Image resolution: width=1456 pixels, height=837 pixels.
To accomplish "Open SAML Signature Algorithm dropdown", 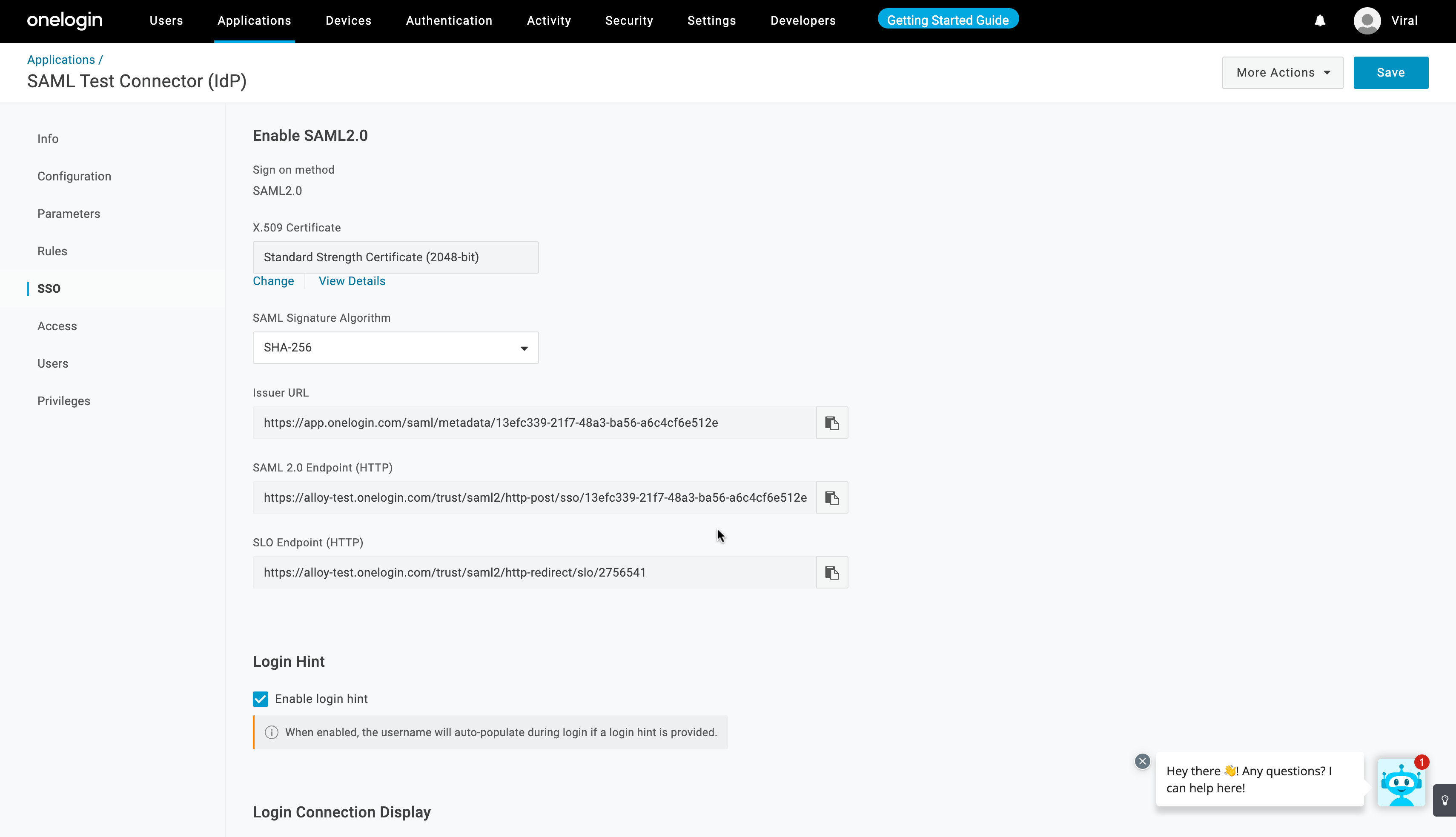I will (x=396, y=347).
